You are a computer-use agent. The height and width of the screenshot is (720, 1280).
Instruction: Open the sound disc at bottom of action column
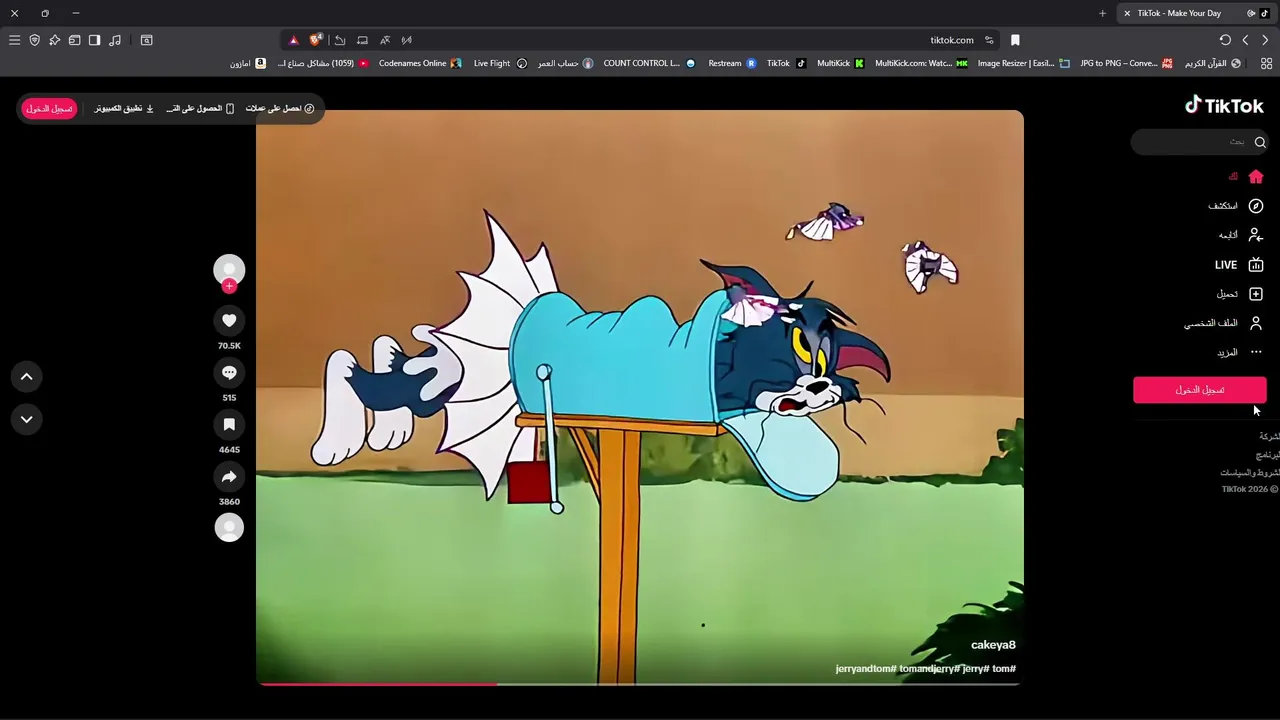point(229,527)
